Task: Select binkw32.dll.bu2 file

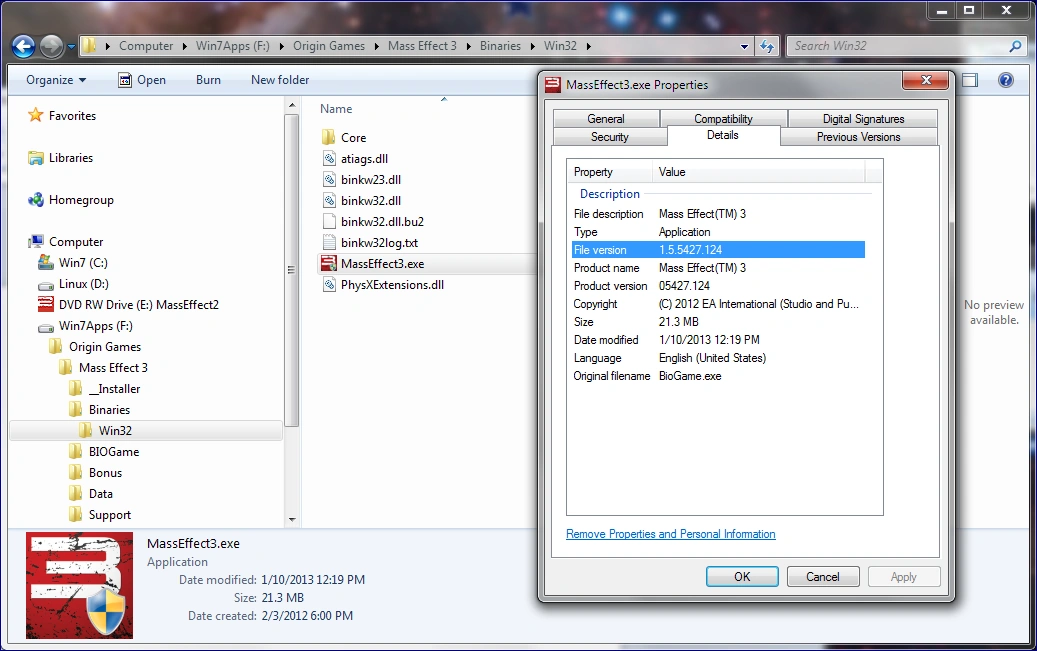Action: pyautogui.click(x=372, y=222)
